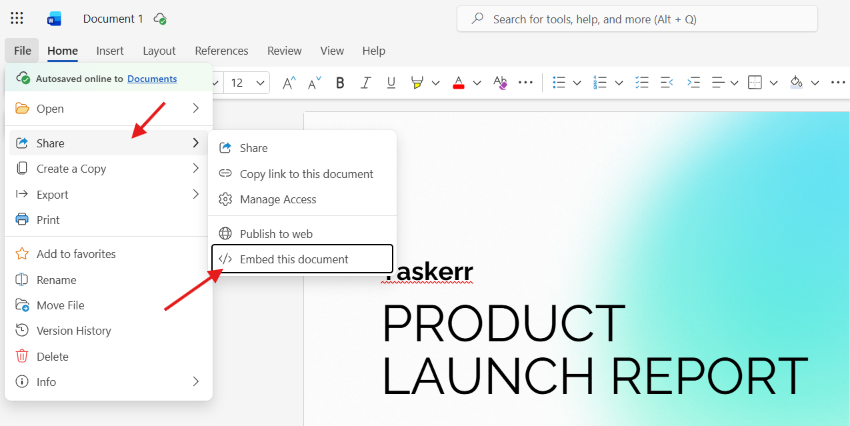Decrease paragraph indent

pyautogui.click(x=667, y=83)
